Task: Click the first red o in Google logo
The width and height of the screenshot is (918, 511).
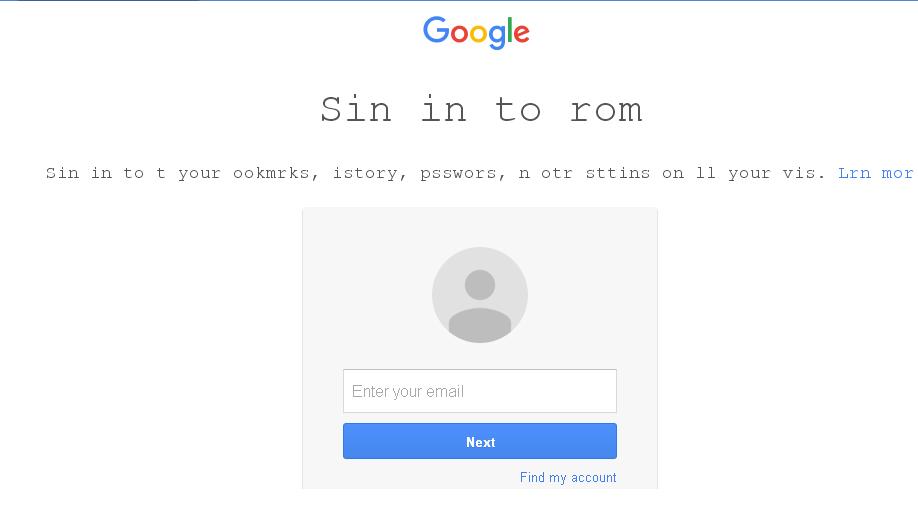Action: [x=459, y=34]
